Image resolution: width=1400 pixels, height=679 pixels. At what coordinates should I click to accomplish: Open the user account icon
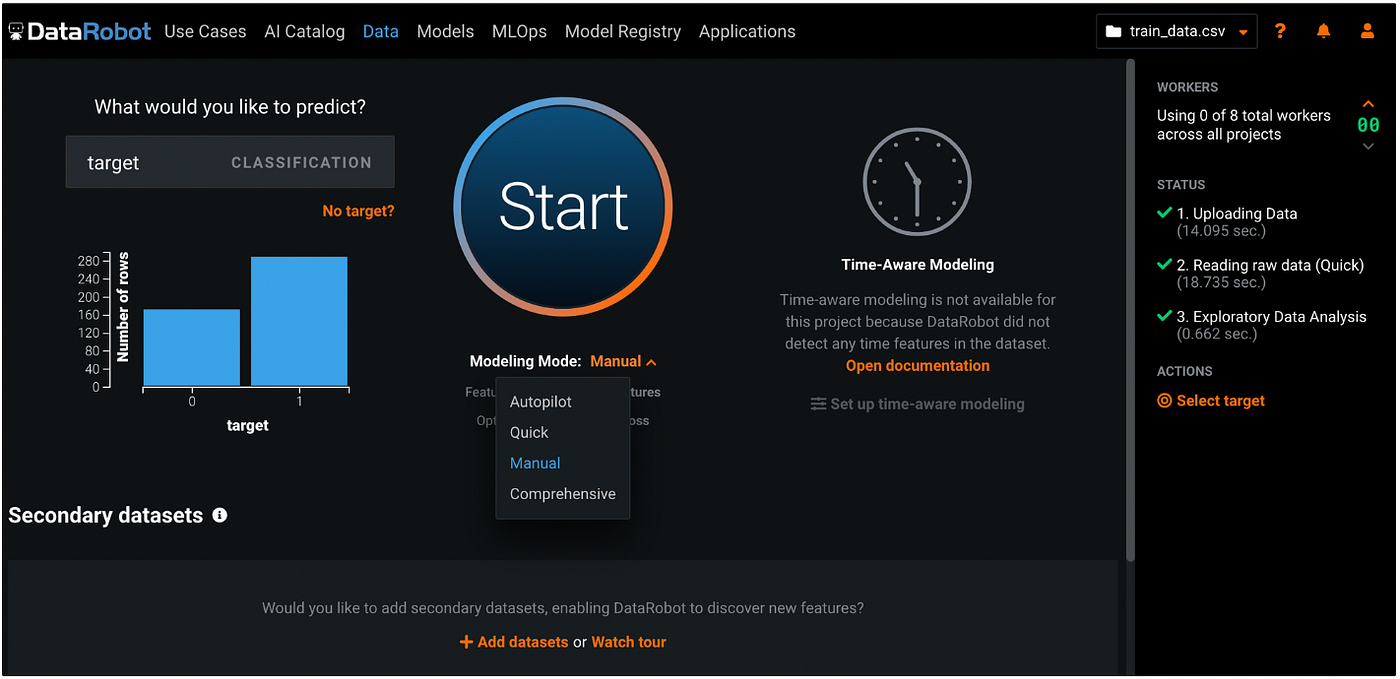[x=1367, y=31]
